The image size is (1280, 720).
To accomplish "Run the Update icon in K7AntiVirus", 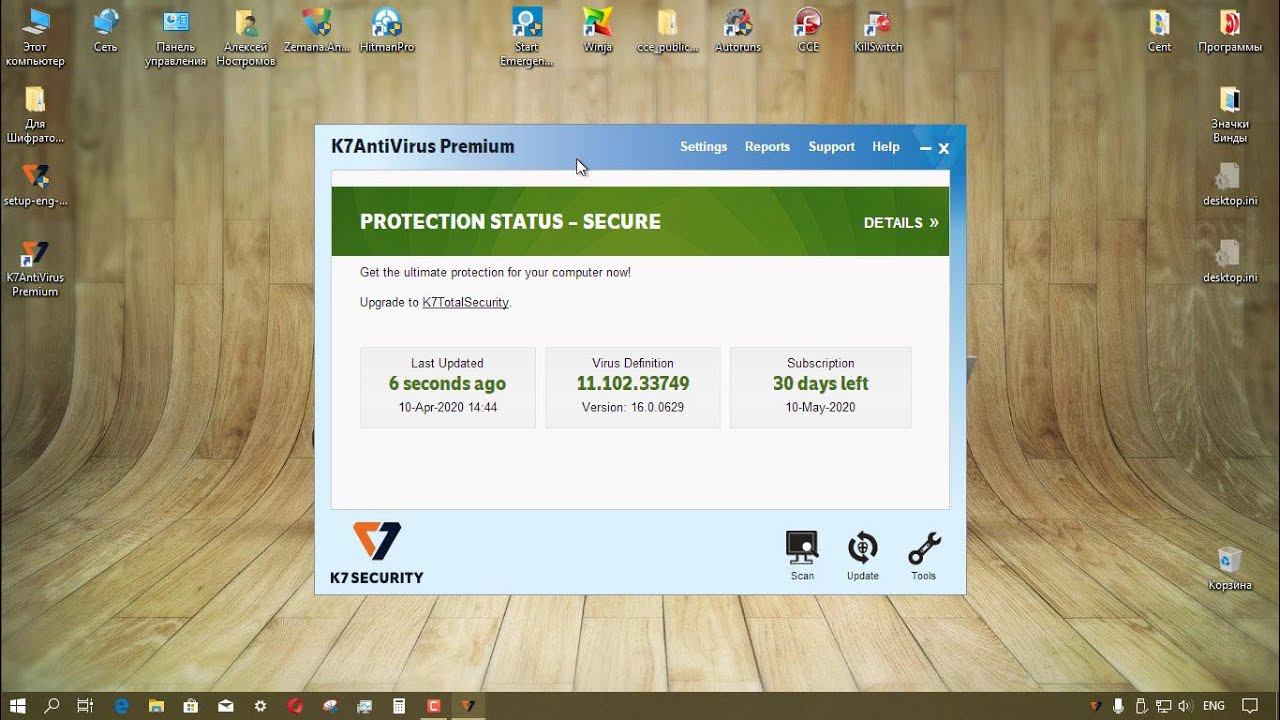I will tap(862, 555).
